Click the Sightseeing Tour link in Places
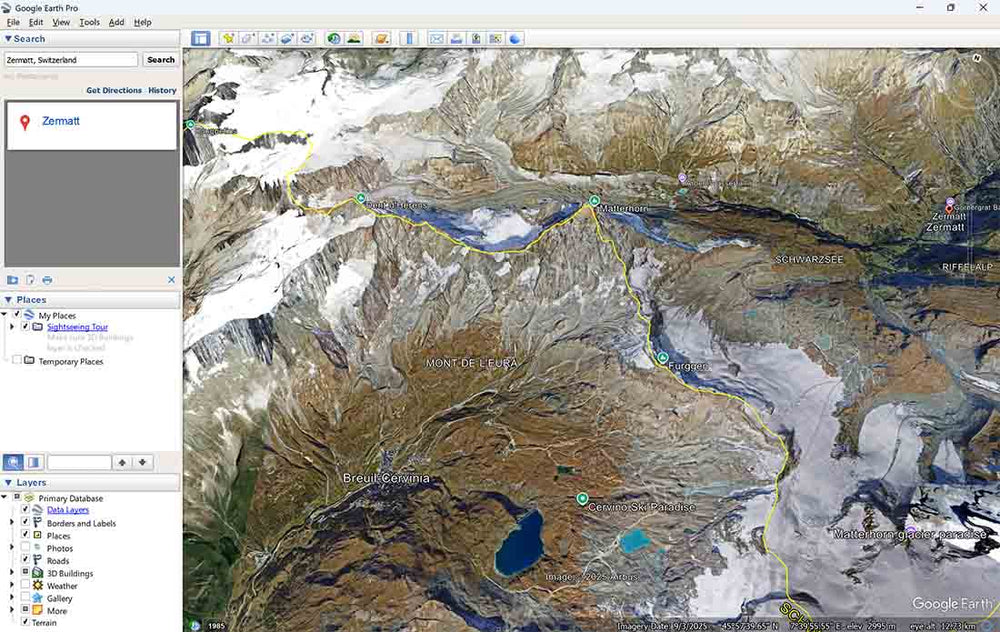Image resolution: width=1000 pixels, height=632 pixels. [77, 327]
